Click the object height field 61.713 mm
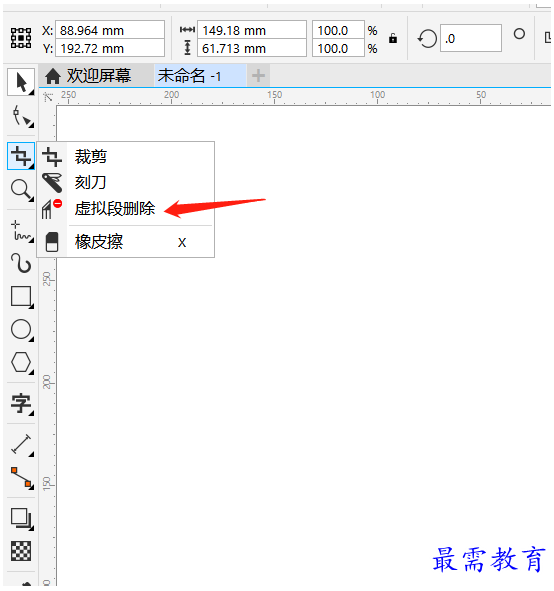554x591 pixels. coord(252,48)
